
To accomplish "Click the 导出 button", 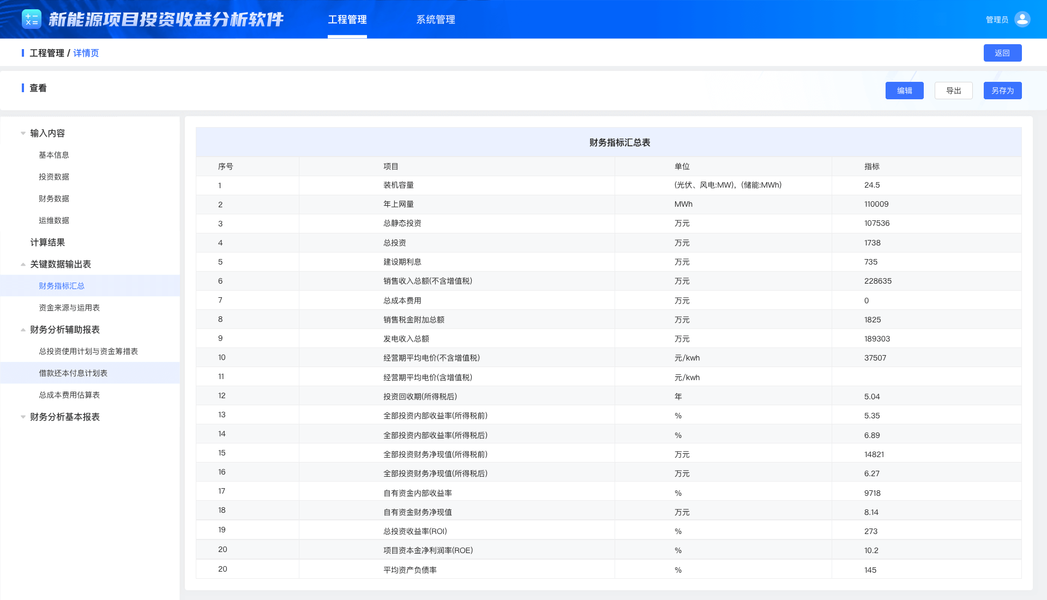I will click(954, 91).
